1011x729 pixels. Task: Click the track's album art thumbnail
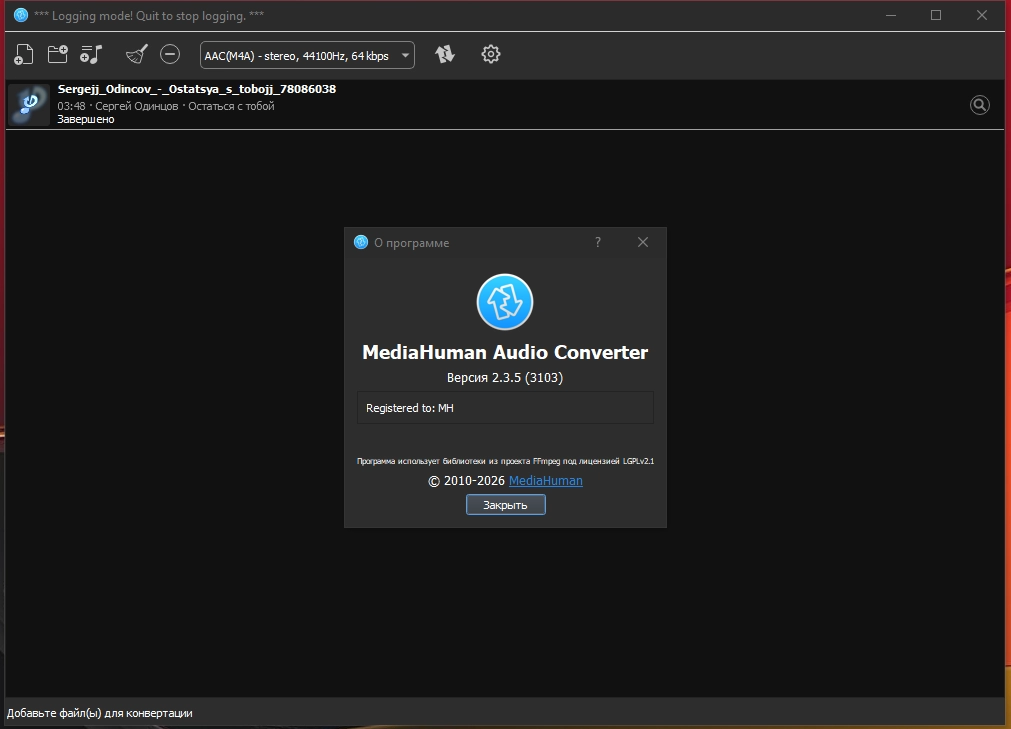(29, 104)
